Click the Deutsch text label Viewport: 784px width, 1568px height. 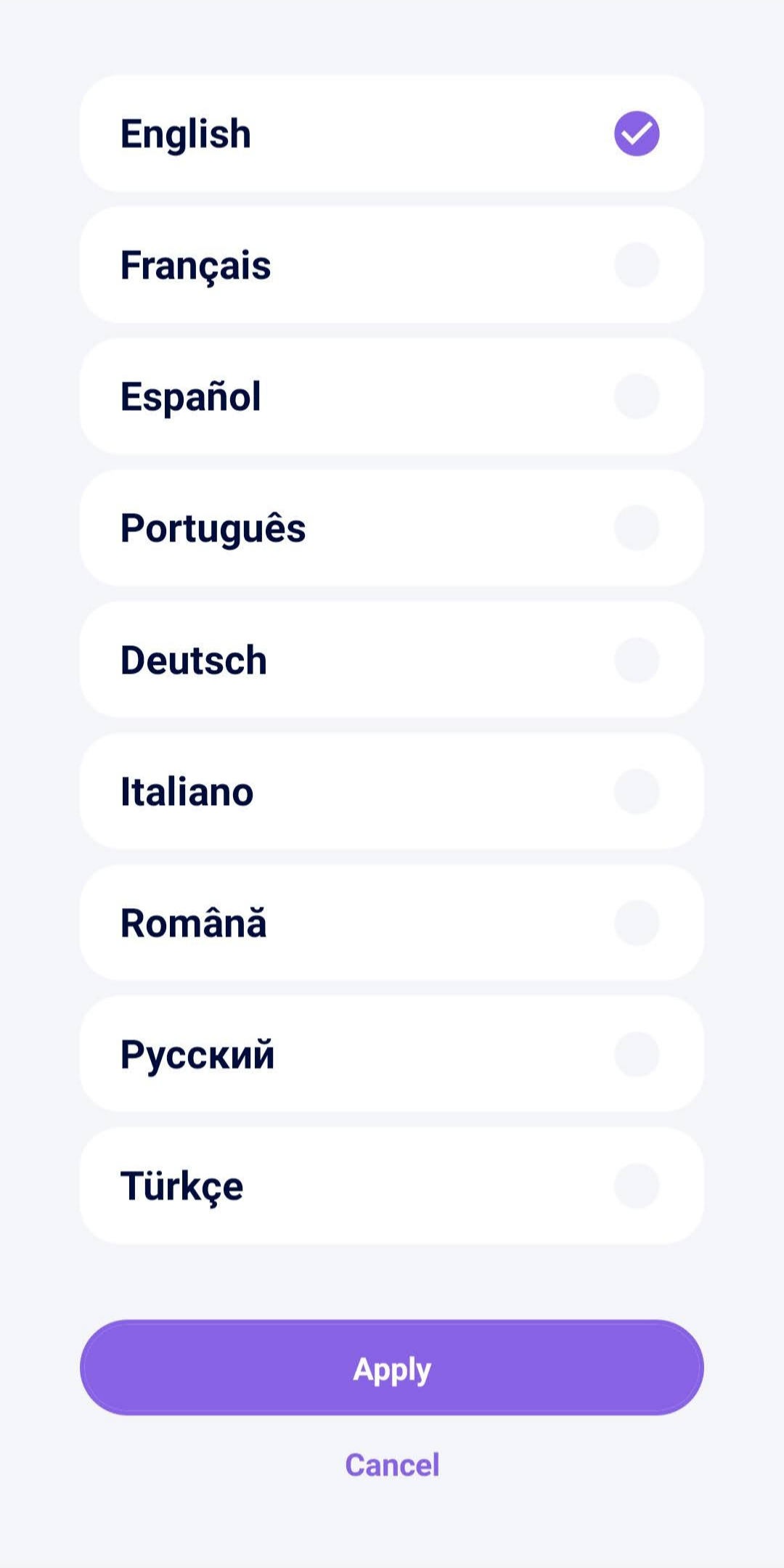pyautogui.click(x=194, y=661)
